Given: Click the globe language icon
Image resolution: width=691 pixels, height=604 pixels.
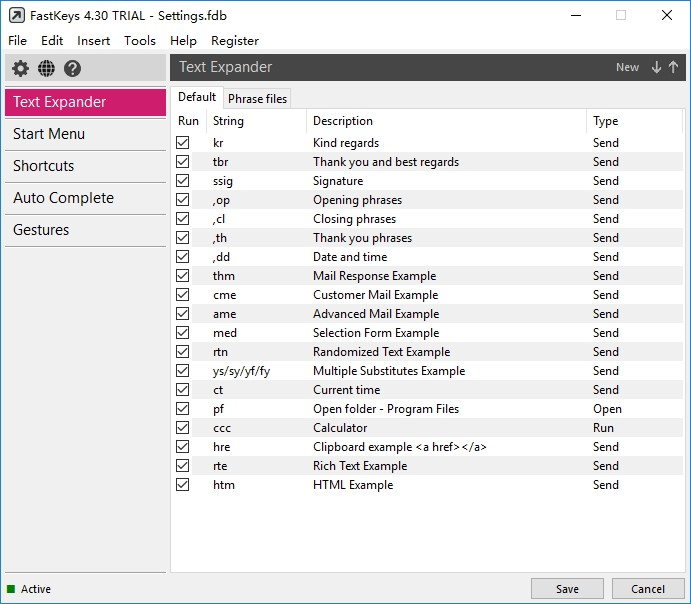Looking at the screenshot, I should point(46,69).
